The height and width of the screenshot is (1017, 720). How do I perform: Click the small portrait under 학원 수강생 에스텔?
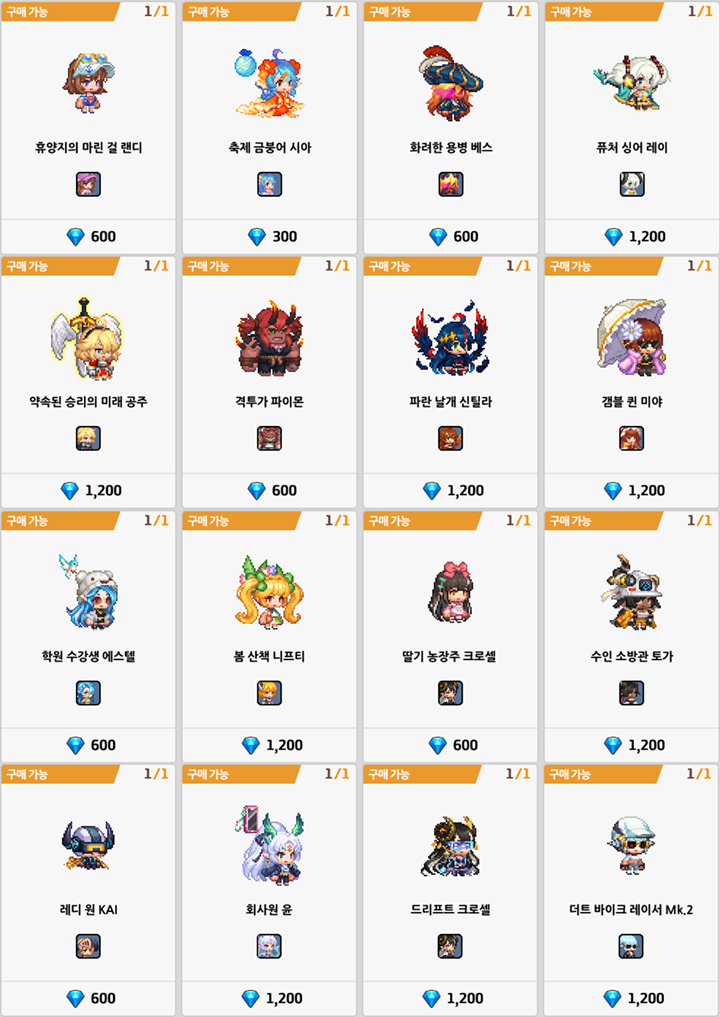[88, 693]
